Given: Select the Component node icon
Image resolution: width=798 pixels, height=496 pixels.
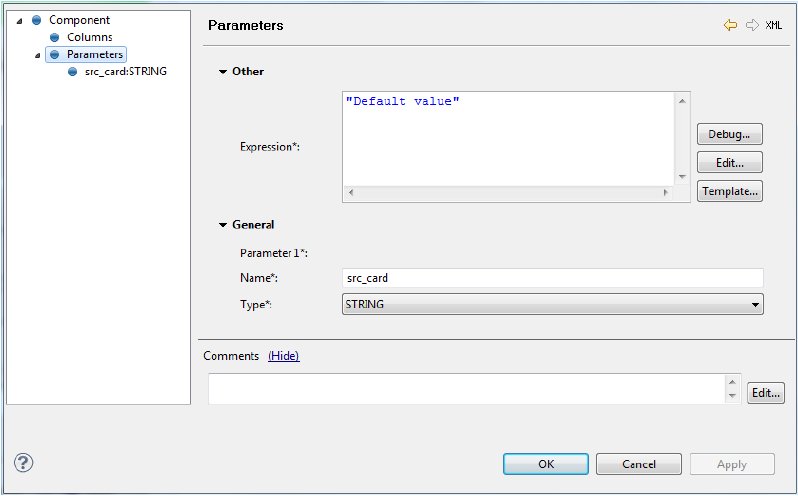Looking at the screenshot, I should 36,20.
